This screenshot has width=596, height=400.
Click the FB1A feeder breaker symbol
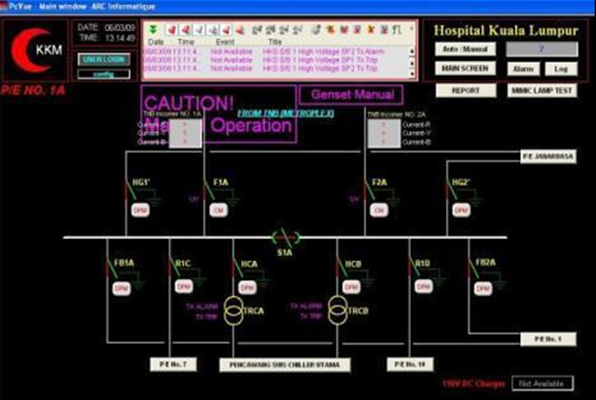click(111, 268)
